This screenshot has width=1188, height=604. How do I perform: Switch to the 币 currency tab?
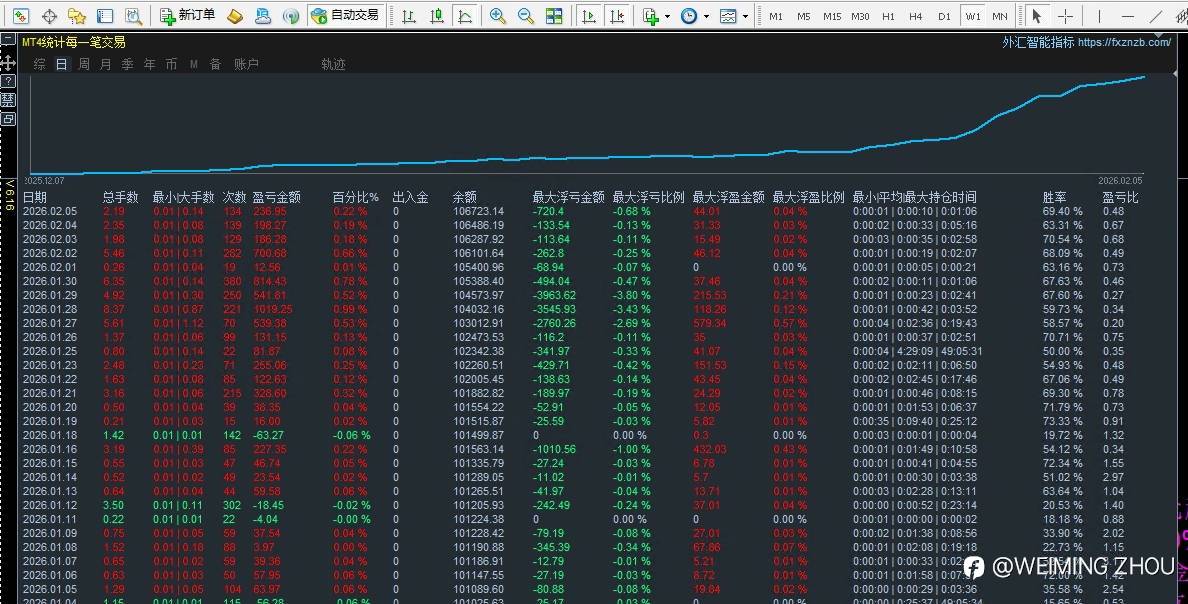pyautogui.click(x=171, y=64)
